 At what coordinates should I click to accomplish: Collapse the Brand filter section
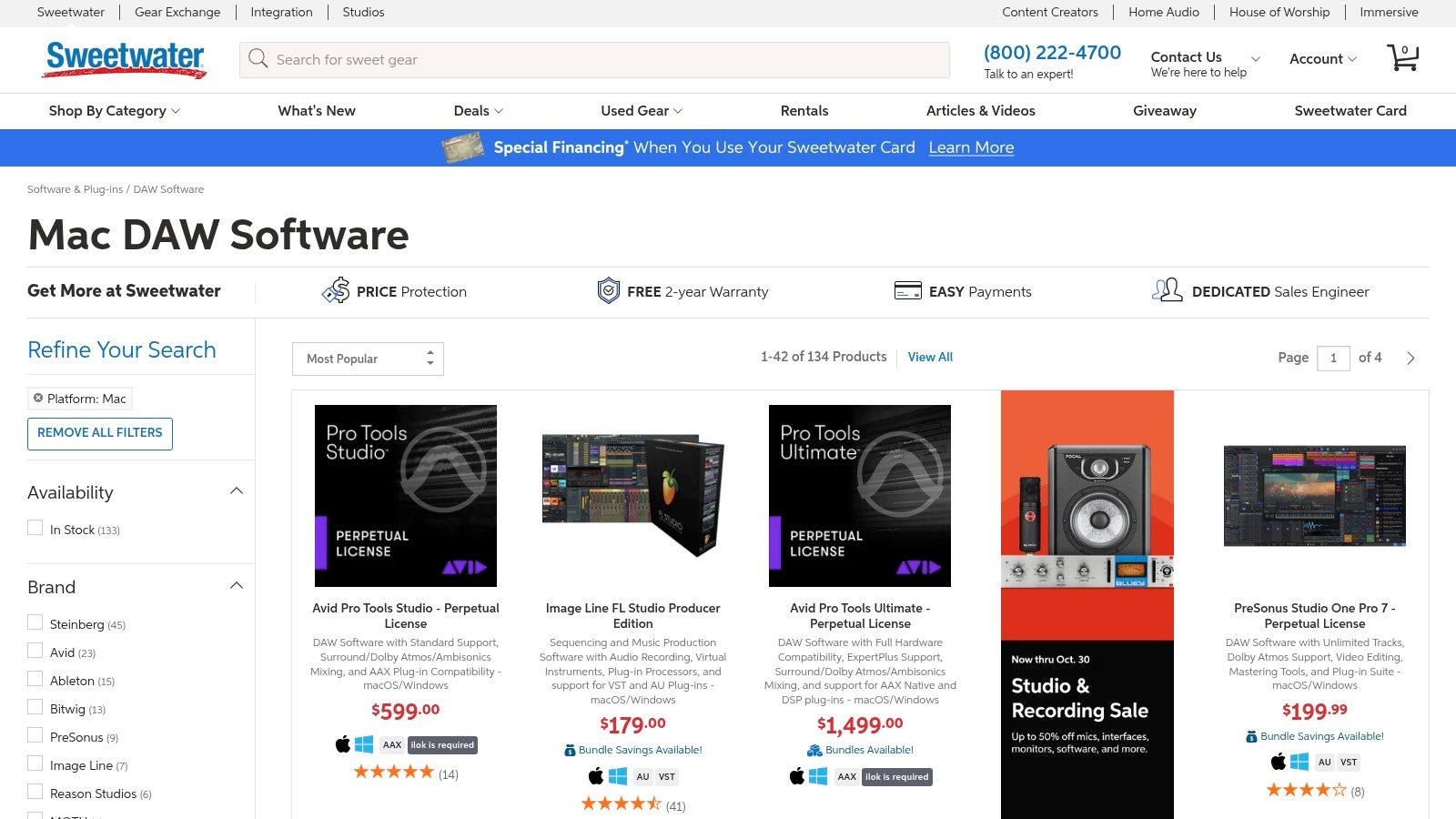coord(237,585)
